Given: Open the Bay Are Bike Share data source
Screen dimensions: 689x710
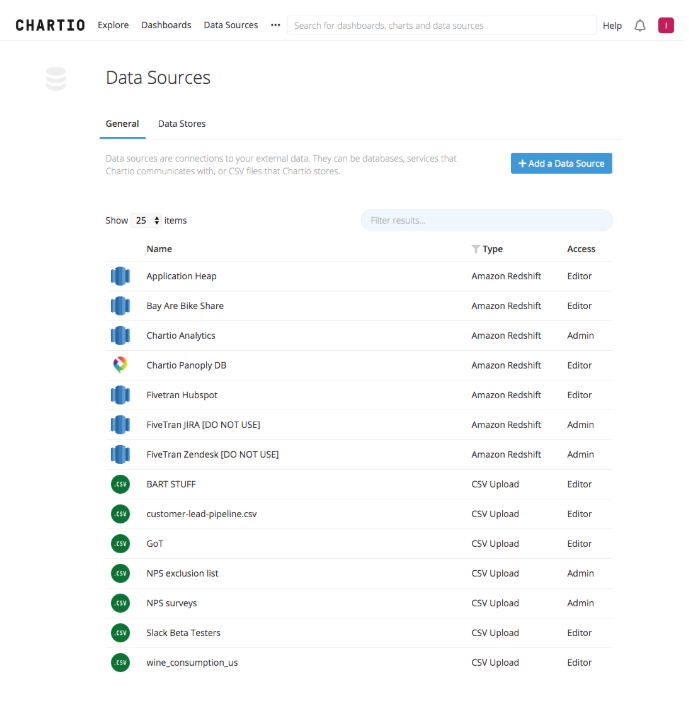Looking at the screenshot, I should click(185, 306).
